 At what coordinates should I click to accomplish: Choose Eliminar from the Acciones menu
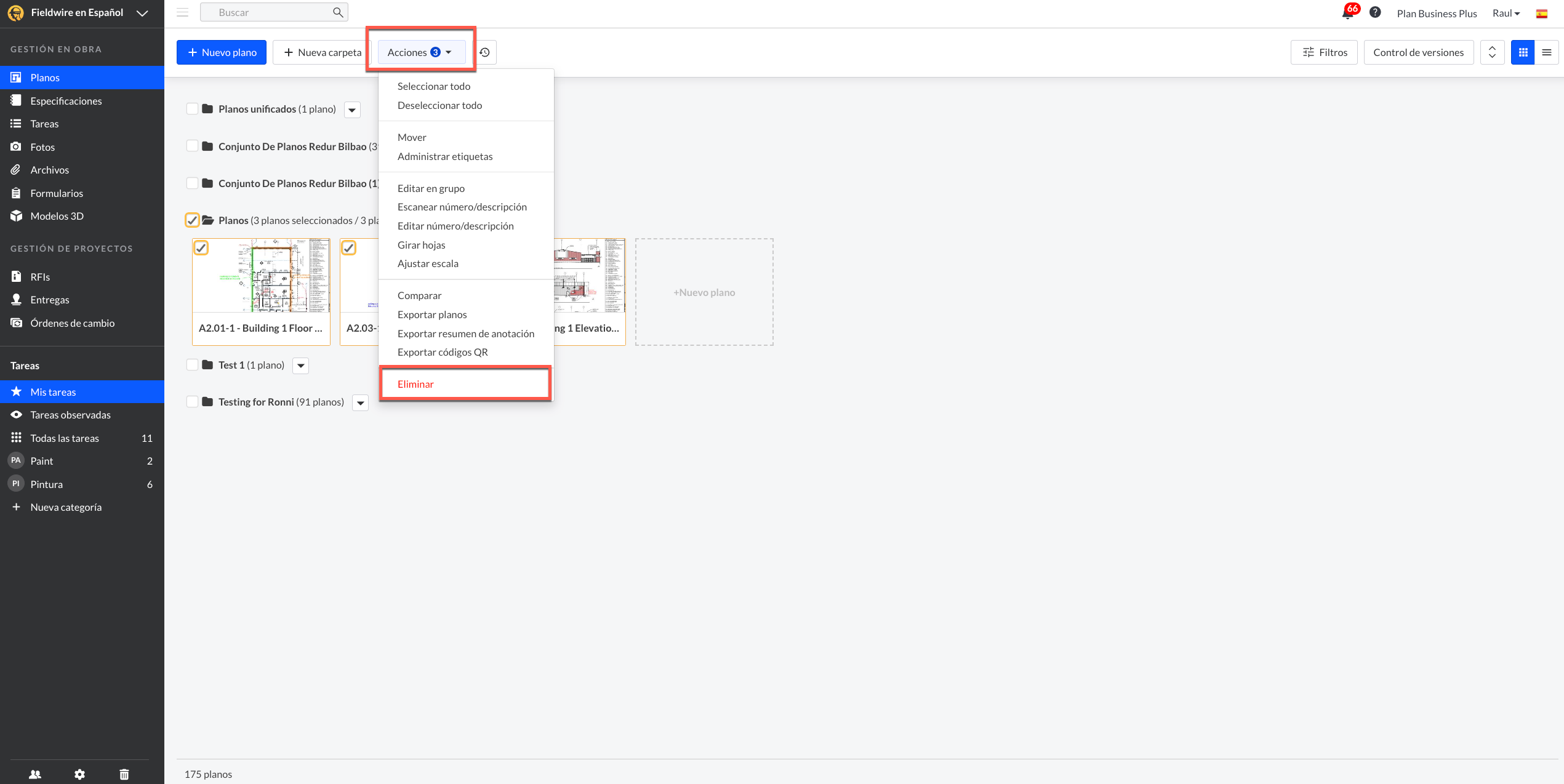click(415, 384)
